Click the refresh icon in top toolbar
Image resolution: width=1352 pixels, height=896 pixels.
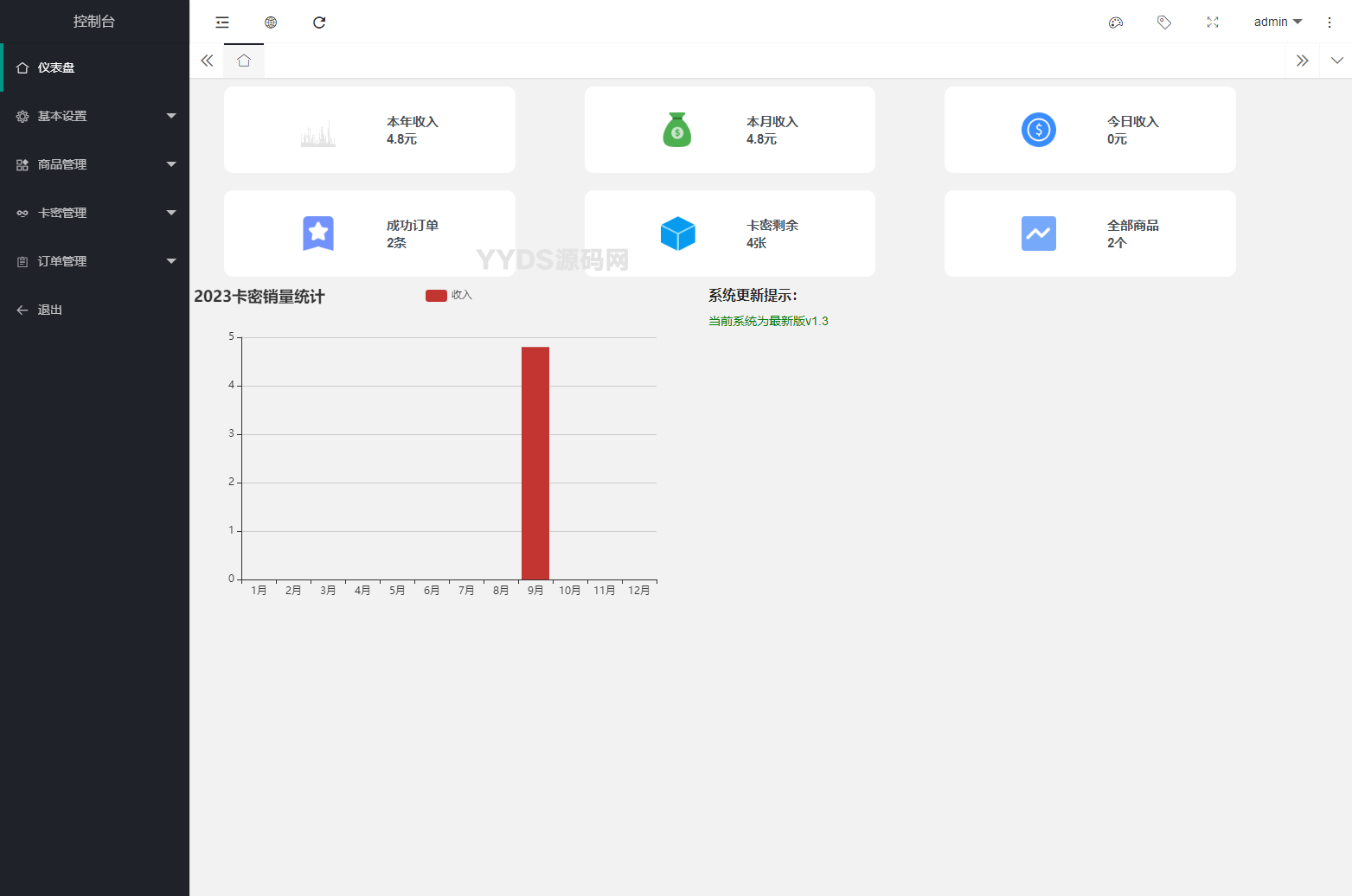319,22
